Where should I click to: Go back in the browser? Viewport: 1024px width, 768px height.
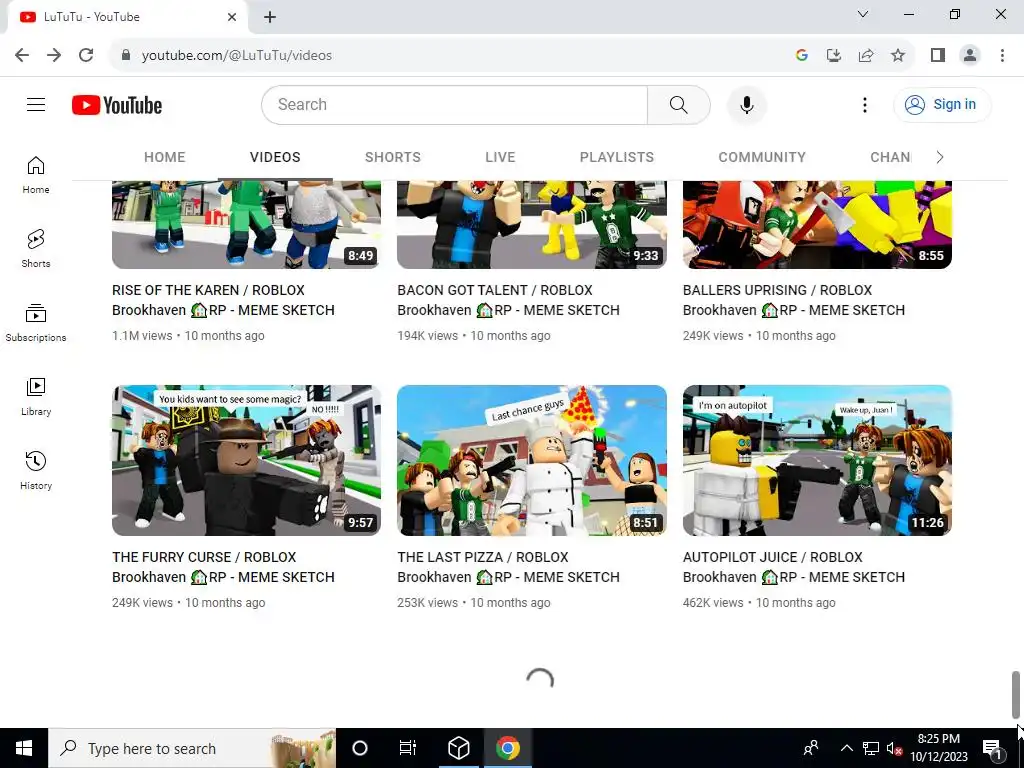coord(22,55)
